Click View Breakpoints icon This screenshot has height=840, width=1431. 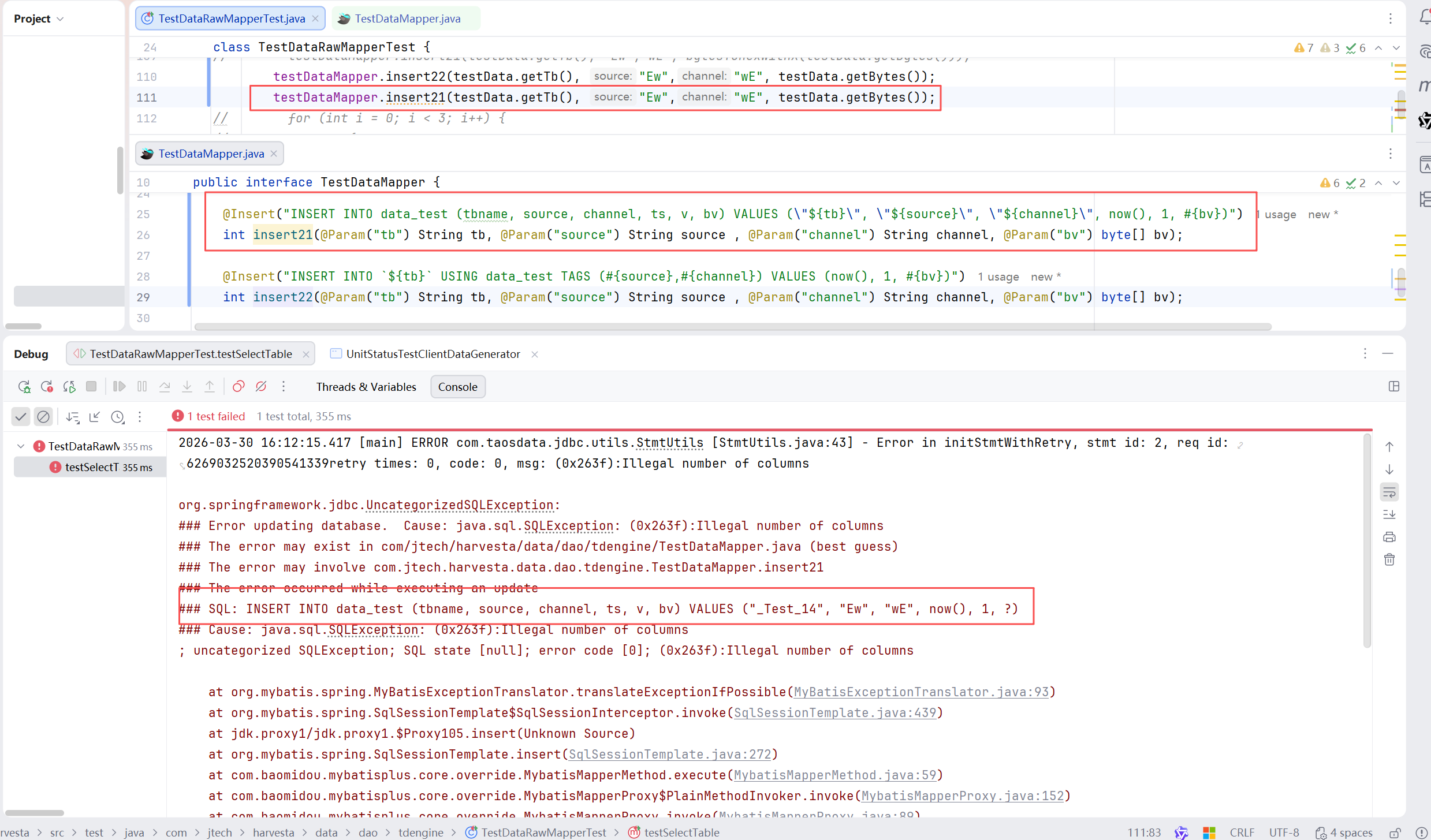pos(238,387)
